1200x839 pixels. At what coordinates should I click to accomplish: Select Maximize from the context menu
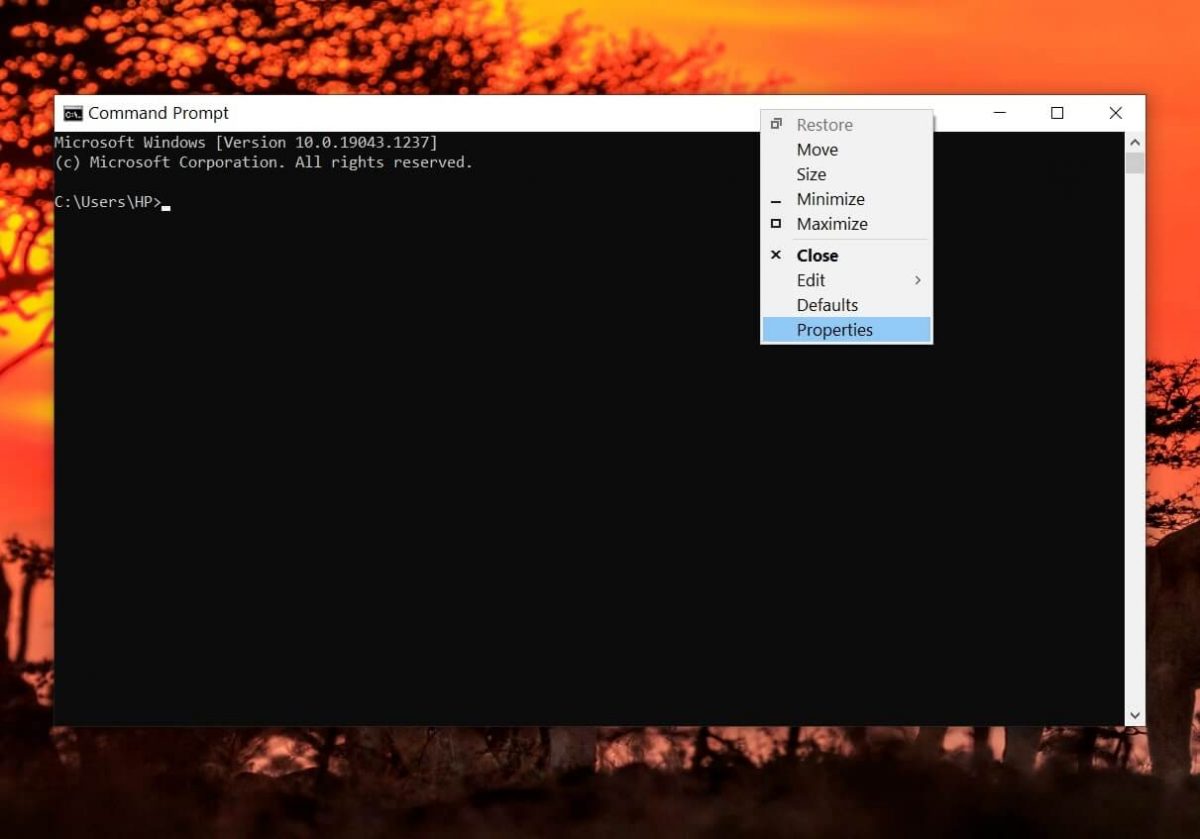click(x=832, y=224)
